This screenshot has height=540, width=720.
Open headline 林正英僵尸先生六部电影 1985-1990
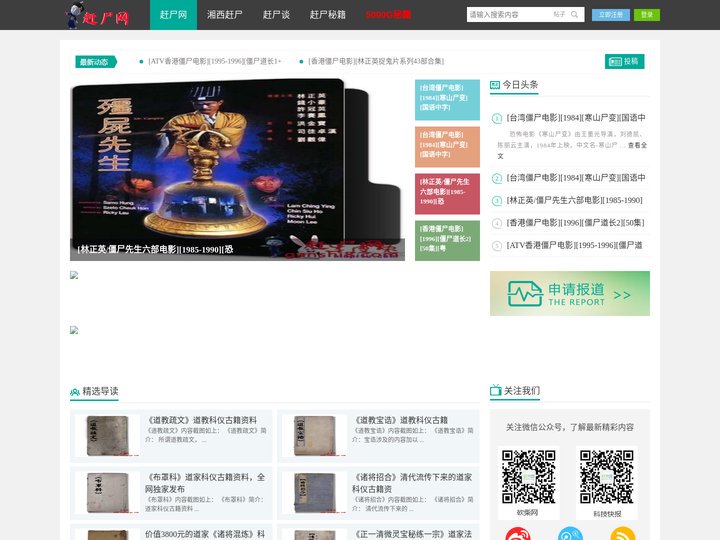574,200
